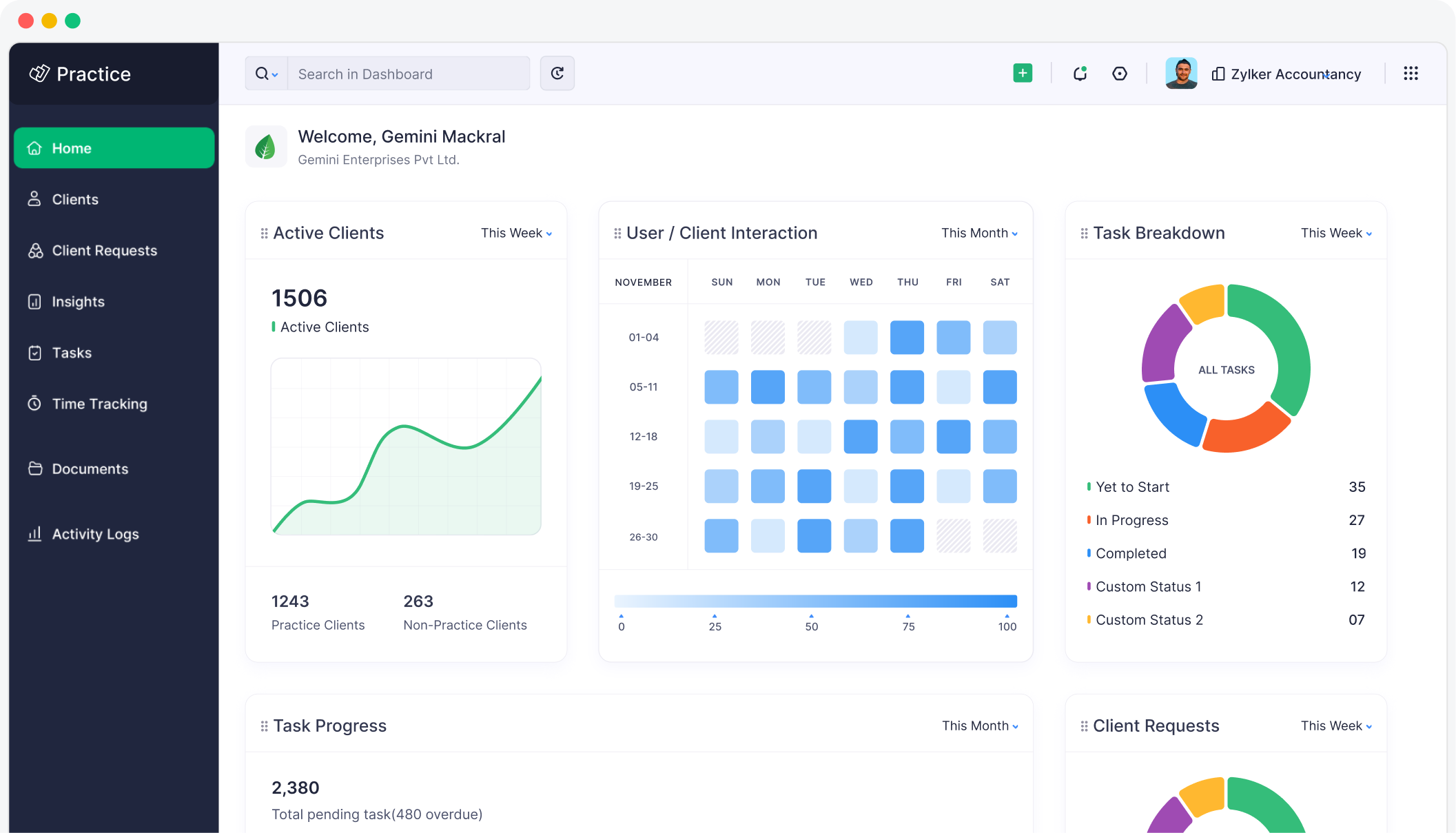Click the 263 Non-Practice Clients figure
The height and width of the screenshot is (833, 1456).
pos(418,601)
